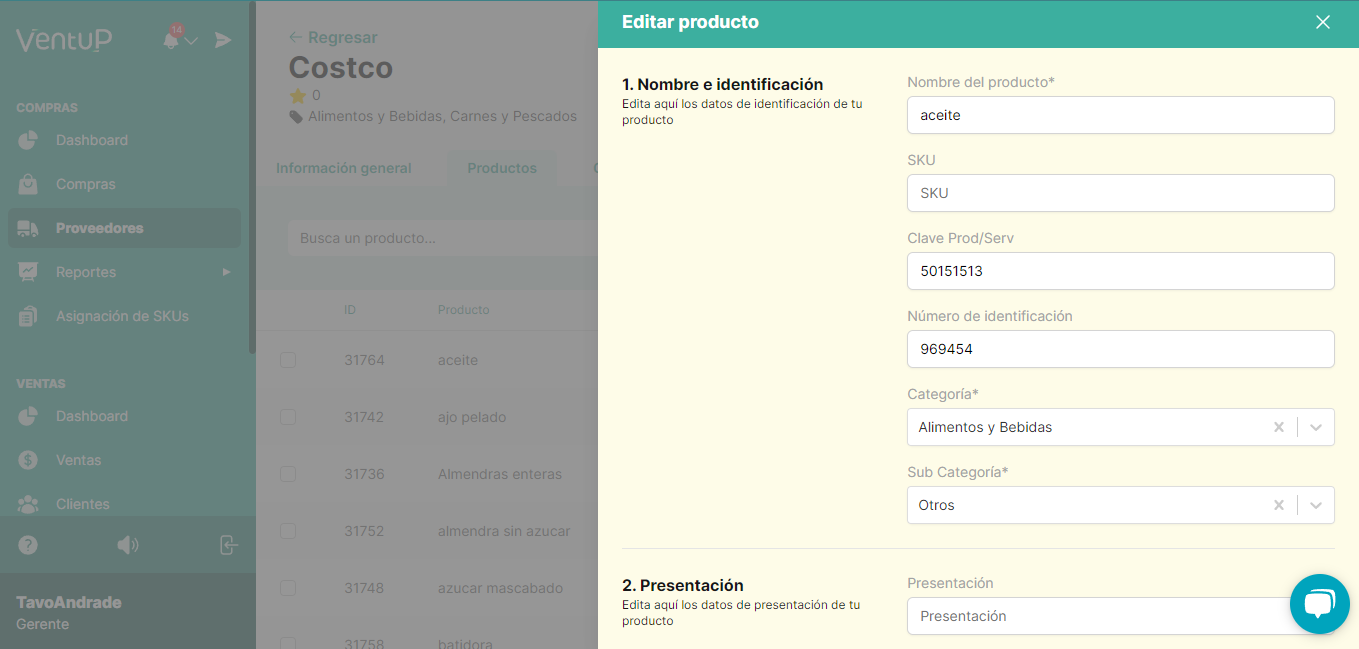Check the checkbox next to aceite
The height and width of the screenshot is (649, 1359).
[288, 360]
